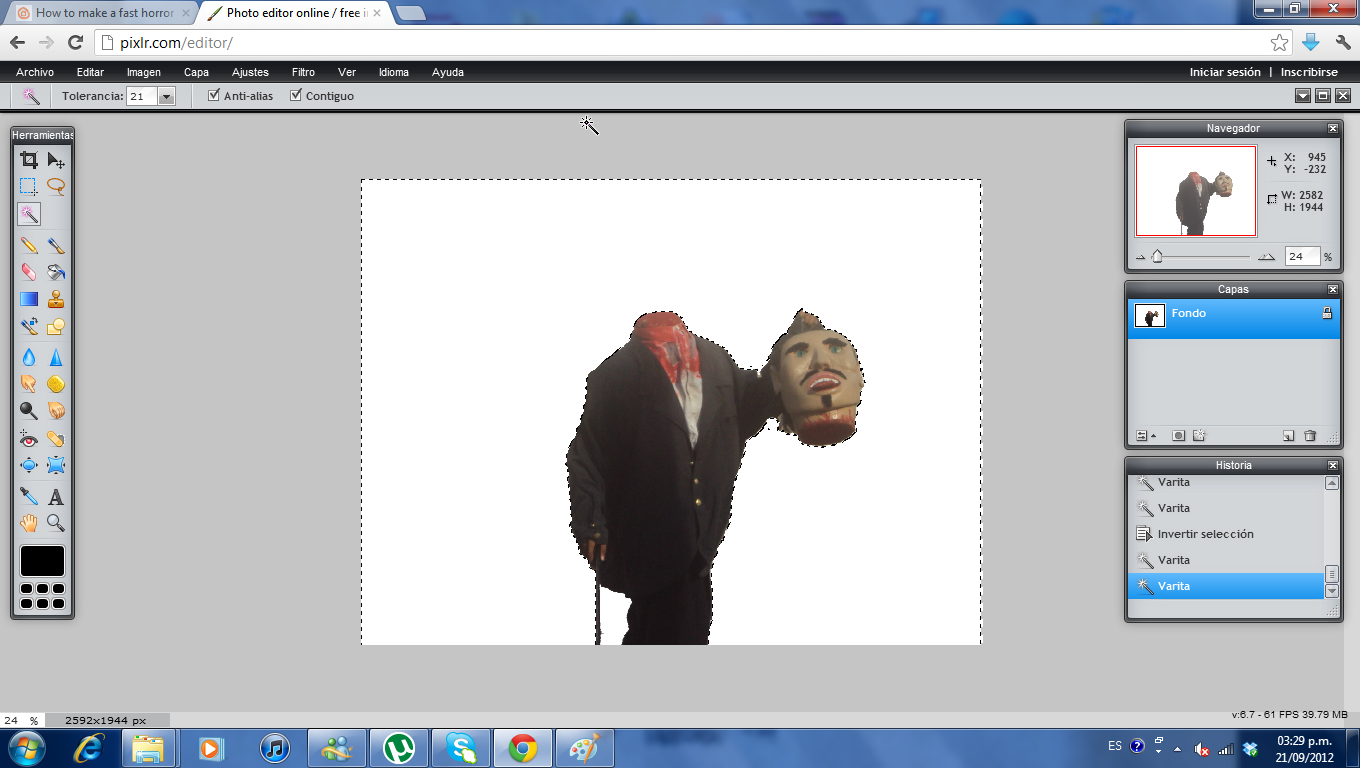Select the Crop tool

tap(29, 160)
